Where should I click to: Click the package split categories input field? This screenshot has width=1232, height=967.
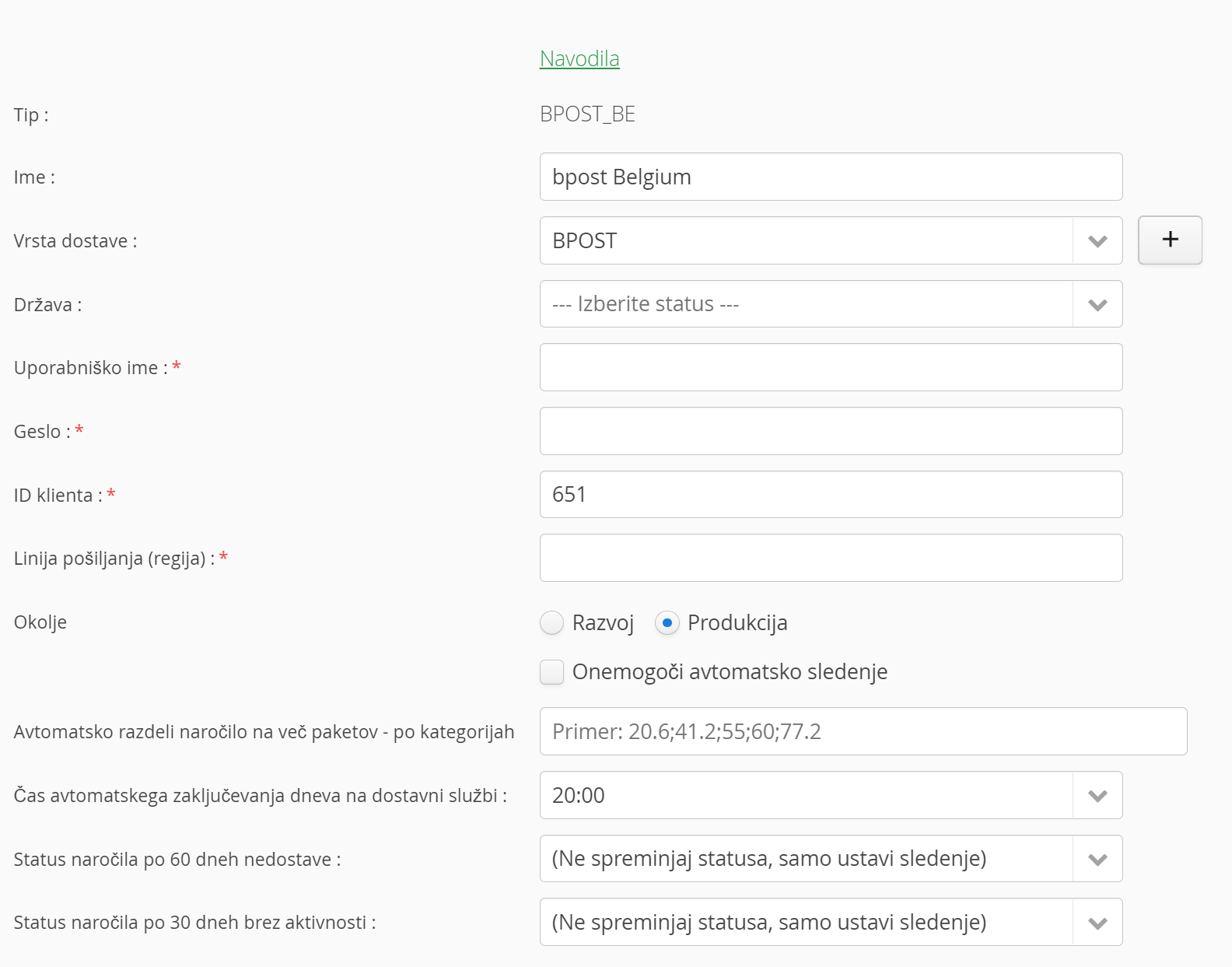863,731
